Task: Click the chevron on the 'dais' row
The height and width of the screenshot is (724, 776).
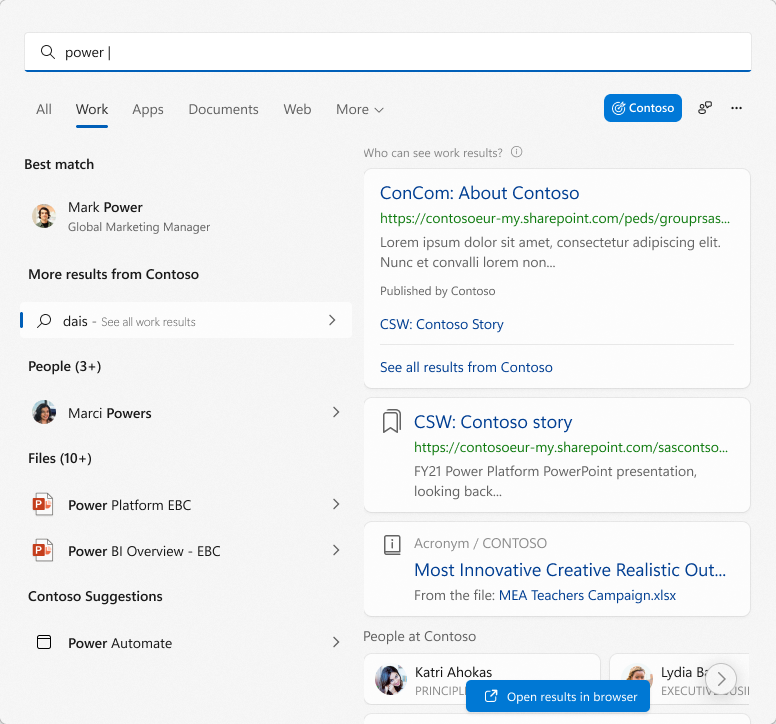Action: [x=332, y=320]
